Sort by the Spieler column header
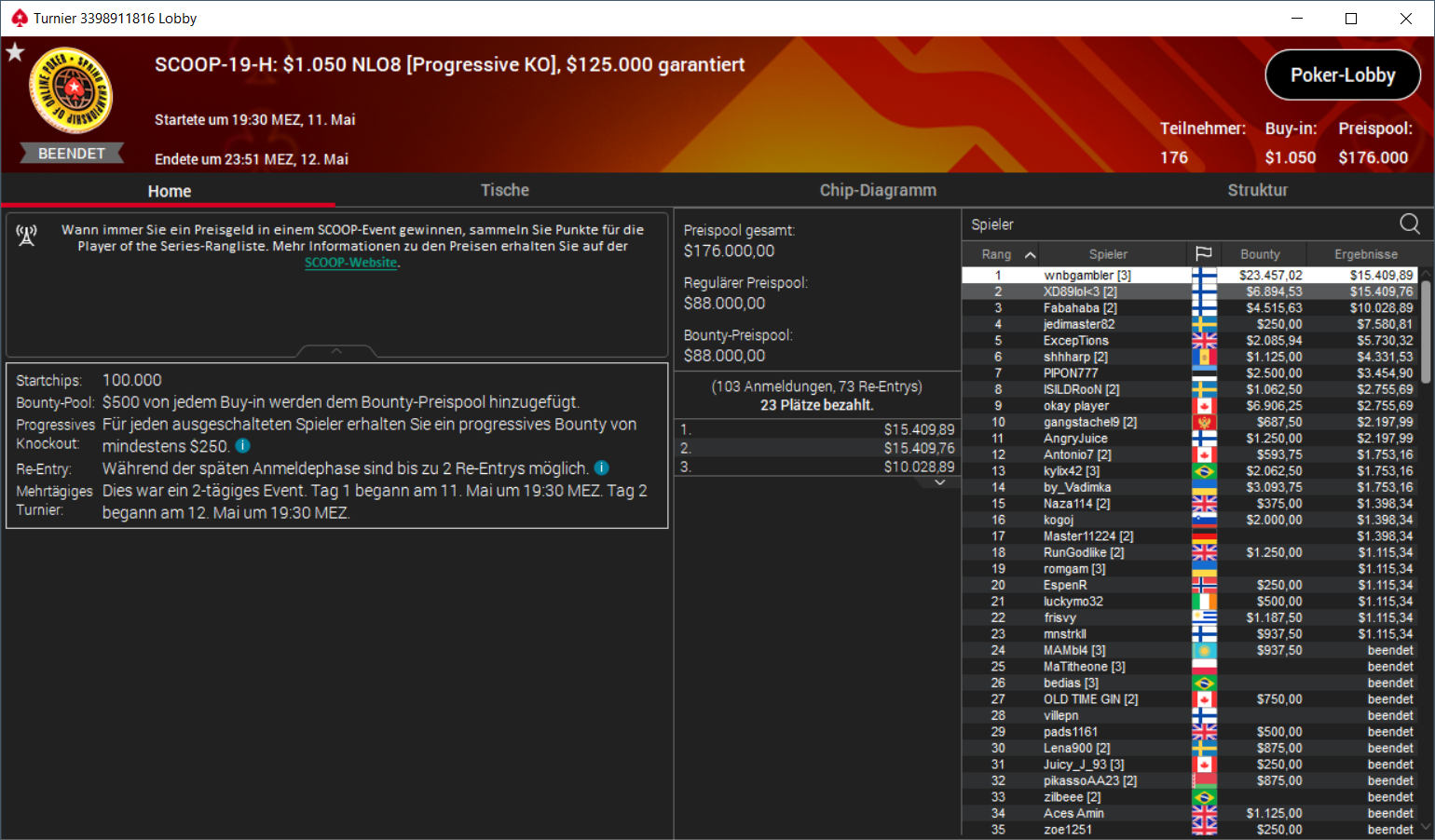 pos(1108,254)
